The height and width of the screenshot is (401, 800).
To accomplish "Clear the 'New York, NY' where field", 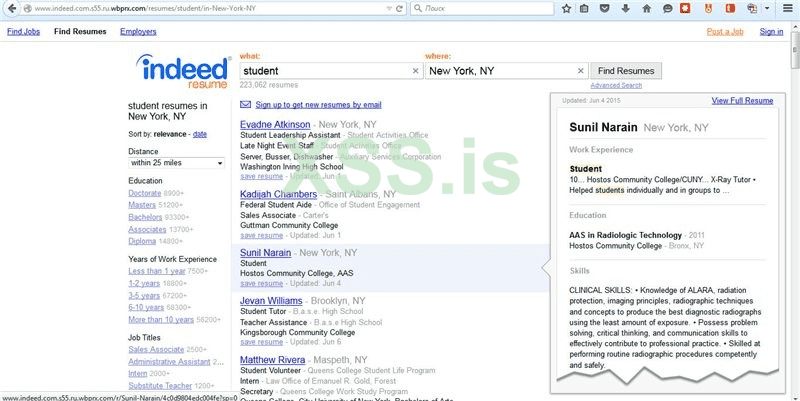I will (581, 71).
